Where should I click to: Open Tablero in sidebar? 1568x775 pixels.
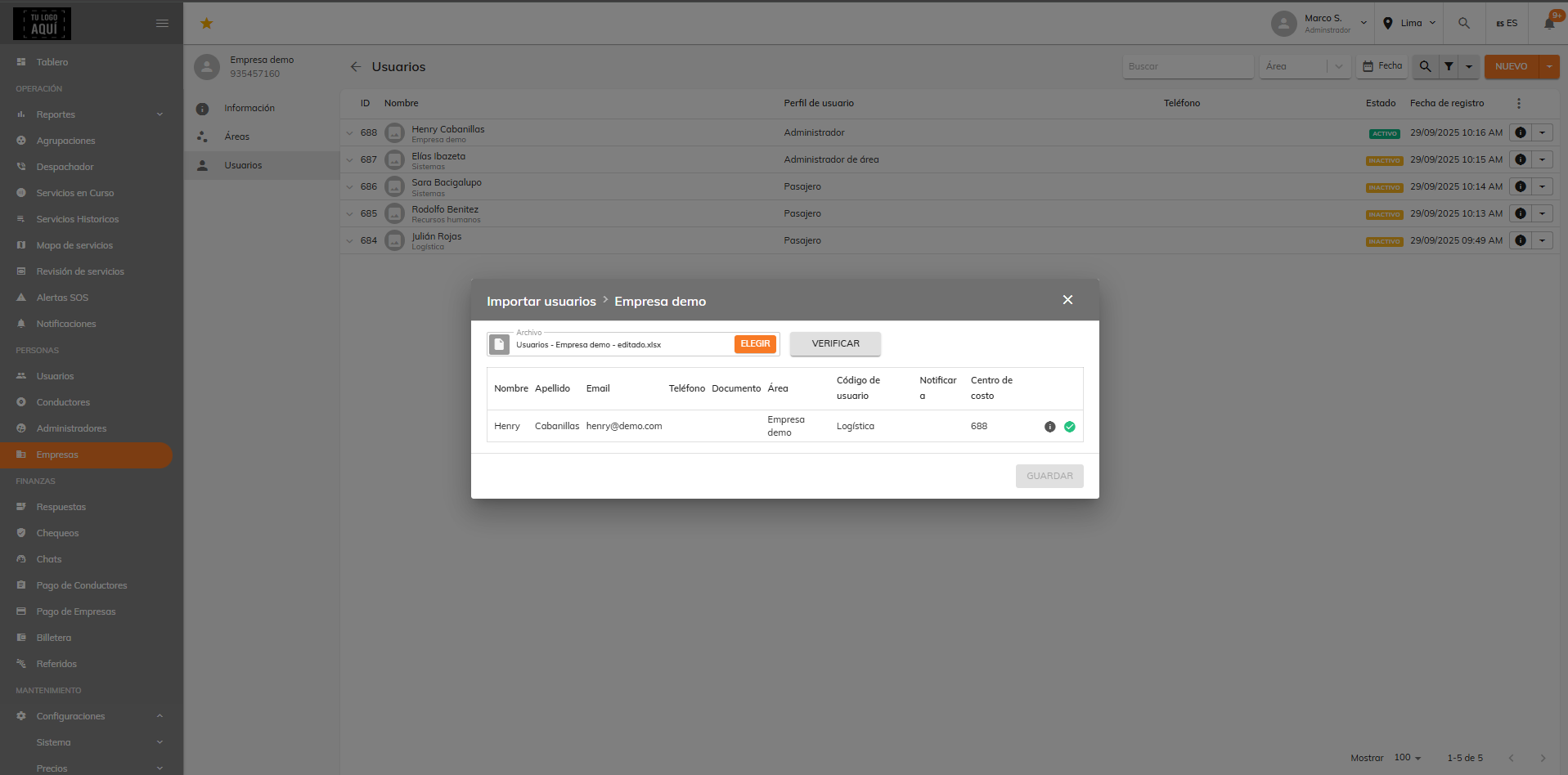pyautogui.click(x=52, y=62)
